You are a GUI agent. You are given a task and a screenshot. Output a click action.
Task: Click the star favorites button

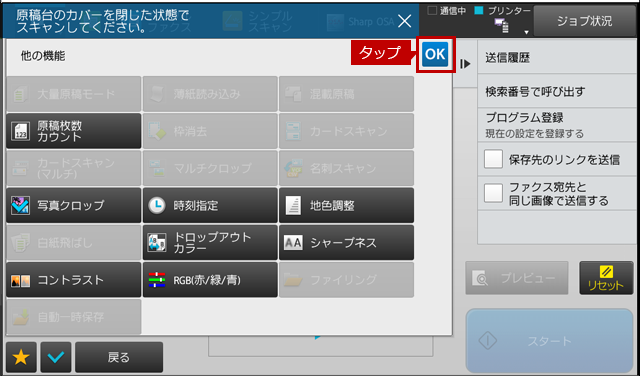pyautogui.click(x=21, y=357)
